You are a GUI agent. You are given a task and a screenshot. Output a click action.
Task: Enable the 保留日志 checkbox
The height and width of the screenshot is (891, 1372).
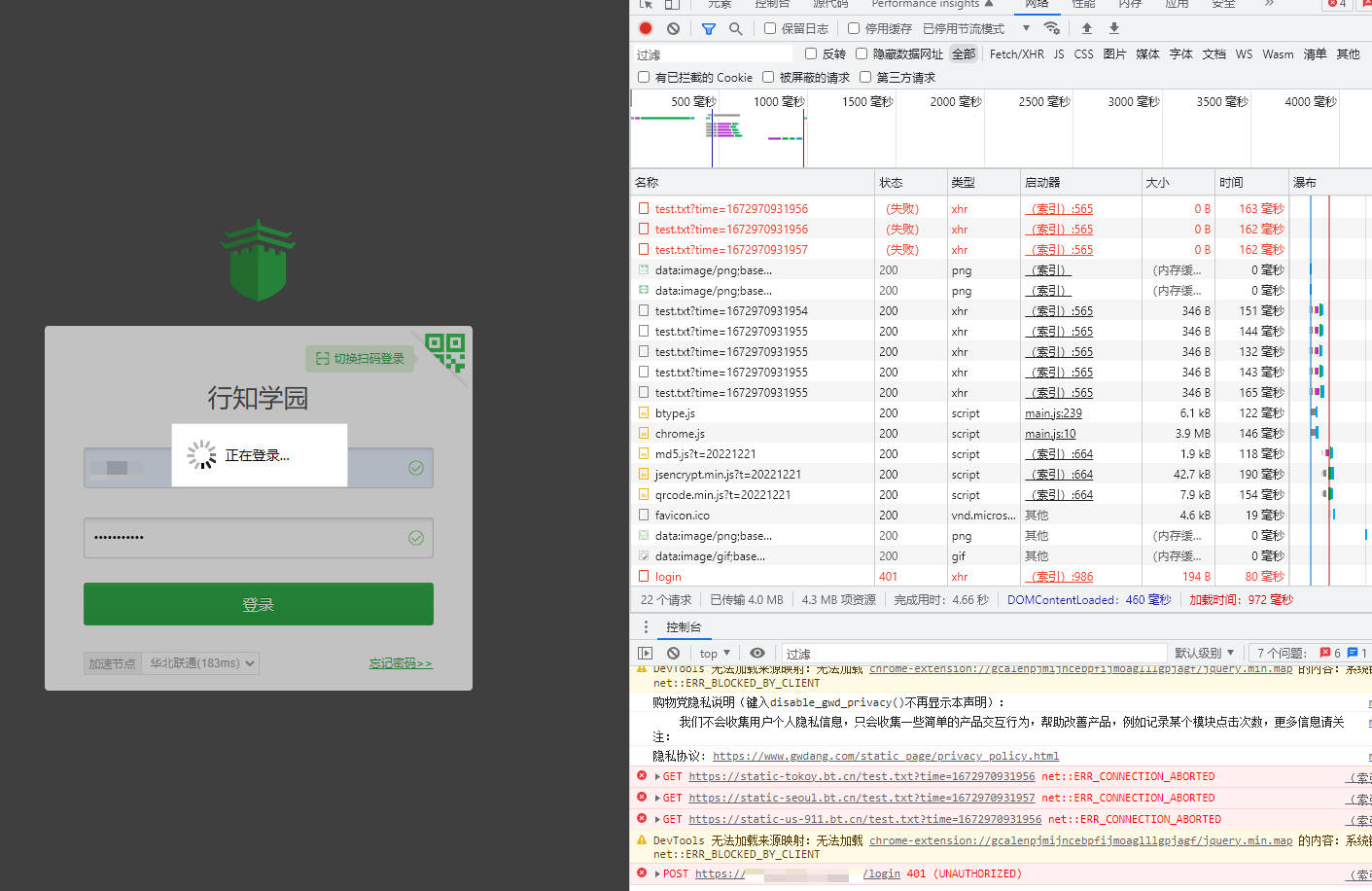(x=770, y=28)
